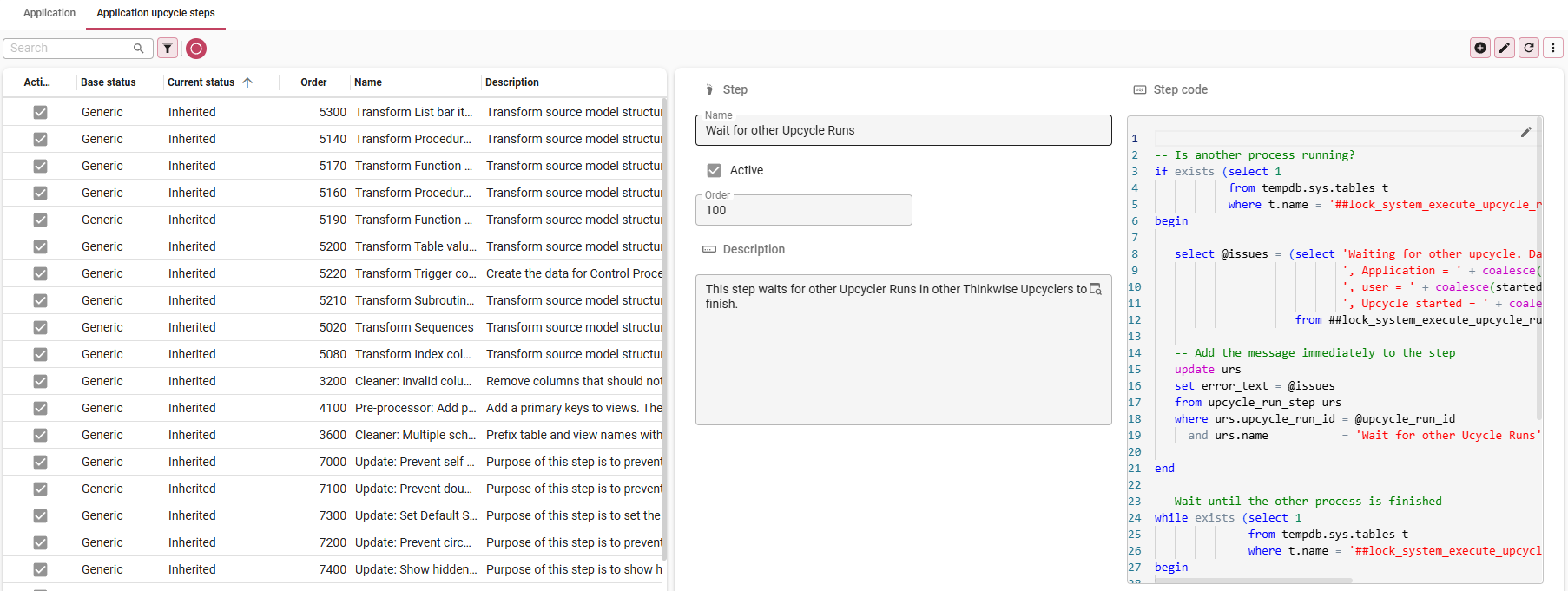Toggle the Active checkbox in Step form

(x=714, y=170)
